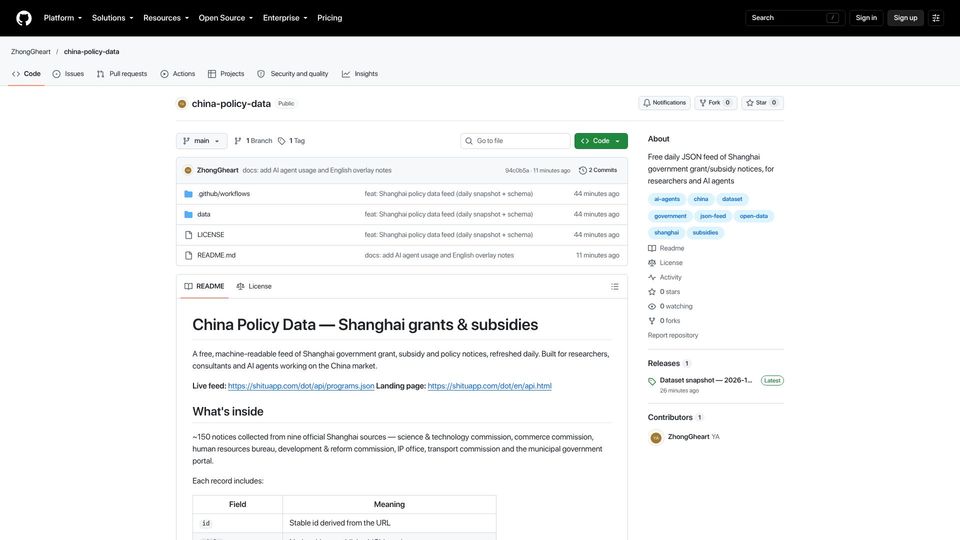Star the repository
960x540 pixels.
[762, 103]
